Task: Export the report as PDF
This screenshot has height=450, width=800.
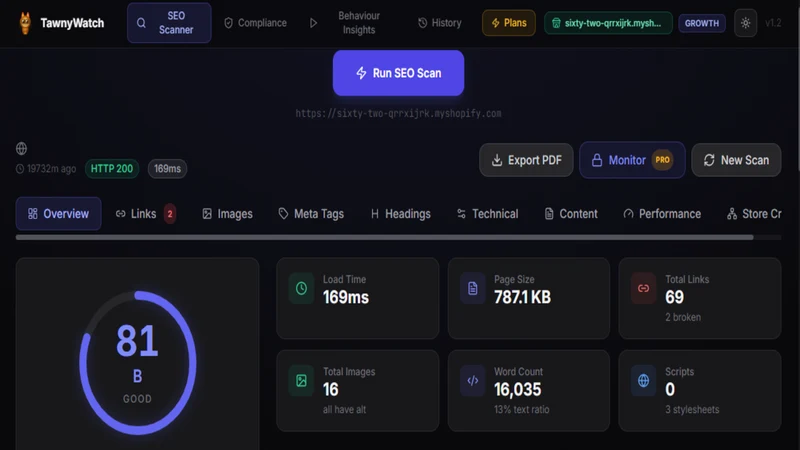Action: tap(526, 160)
